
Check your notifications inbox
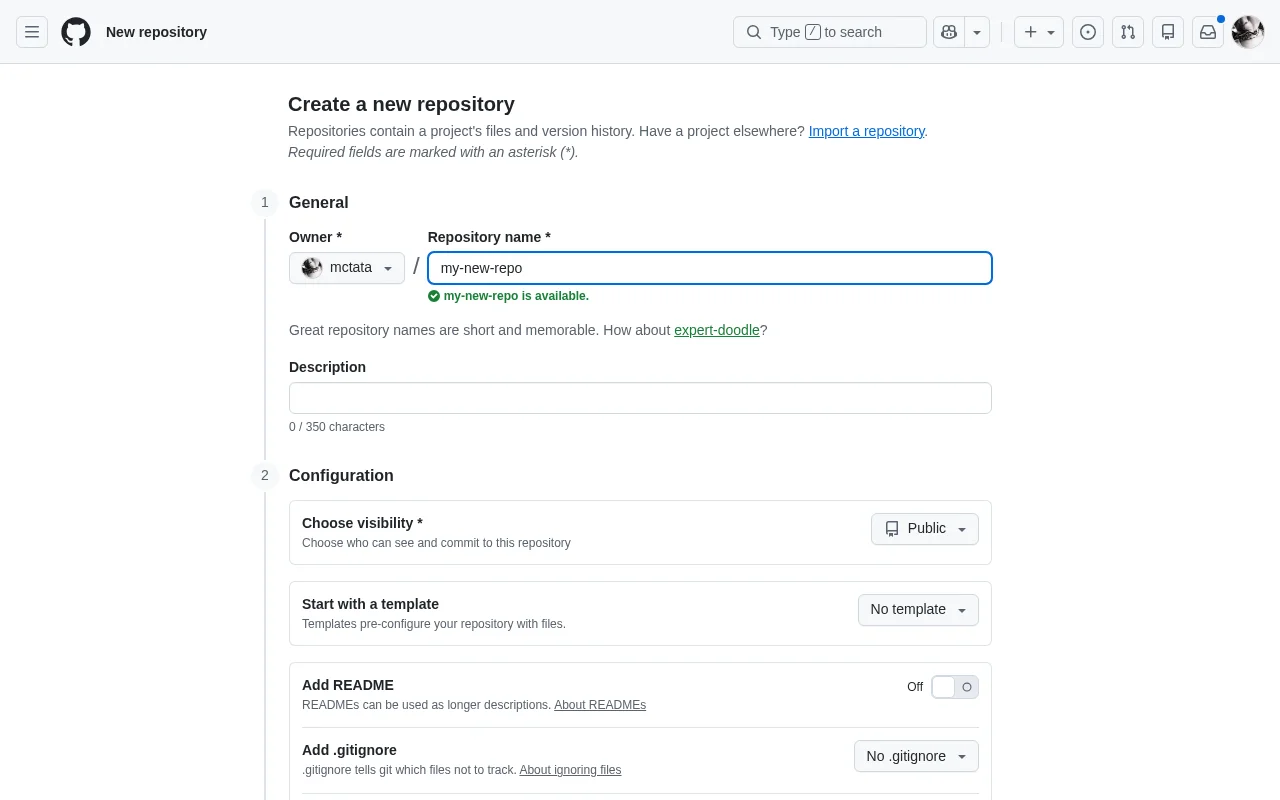pyautogui.click(x=1208, y=32)
